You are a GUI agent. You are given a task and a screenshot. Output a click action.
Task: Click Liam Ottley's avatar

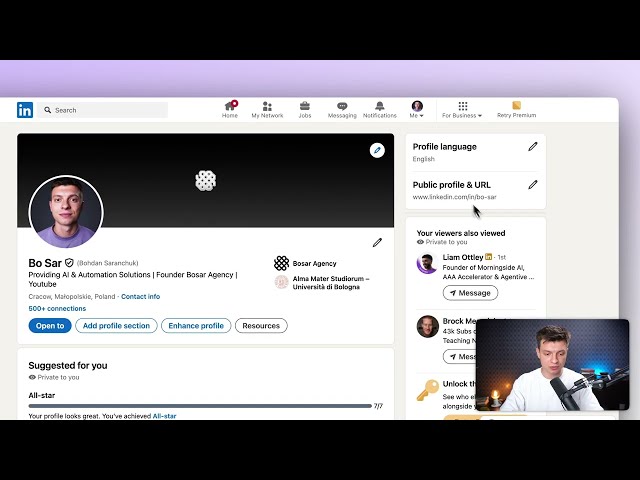(427, 263)
